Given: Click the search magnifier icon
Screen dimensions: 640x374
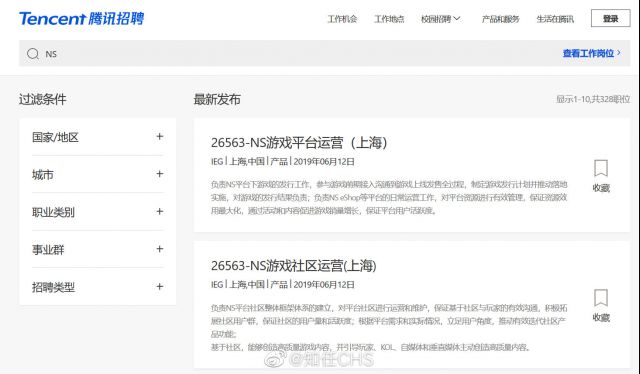Looking at the screenshot, I should [x=33, y=53].
